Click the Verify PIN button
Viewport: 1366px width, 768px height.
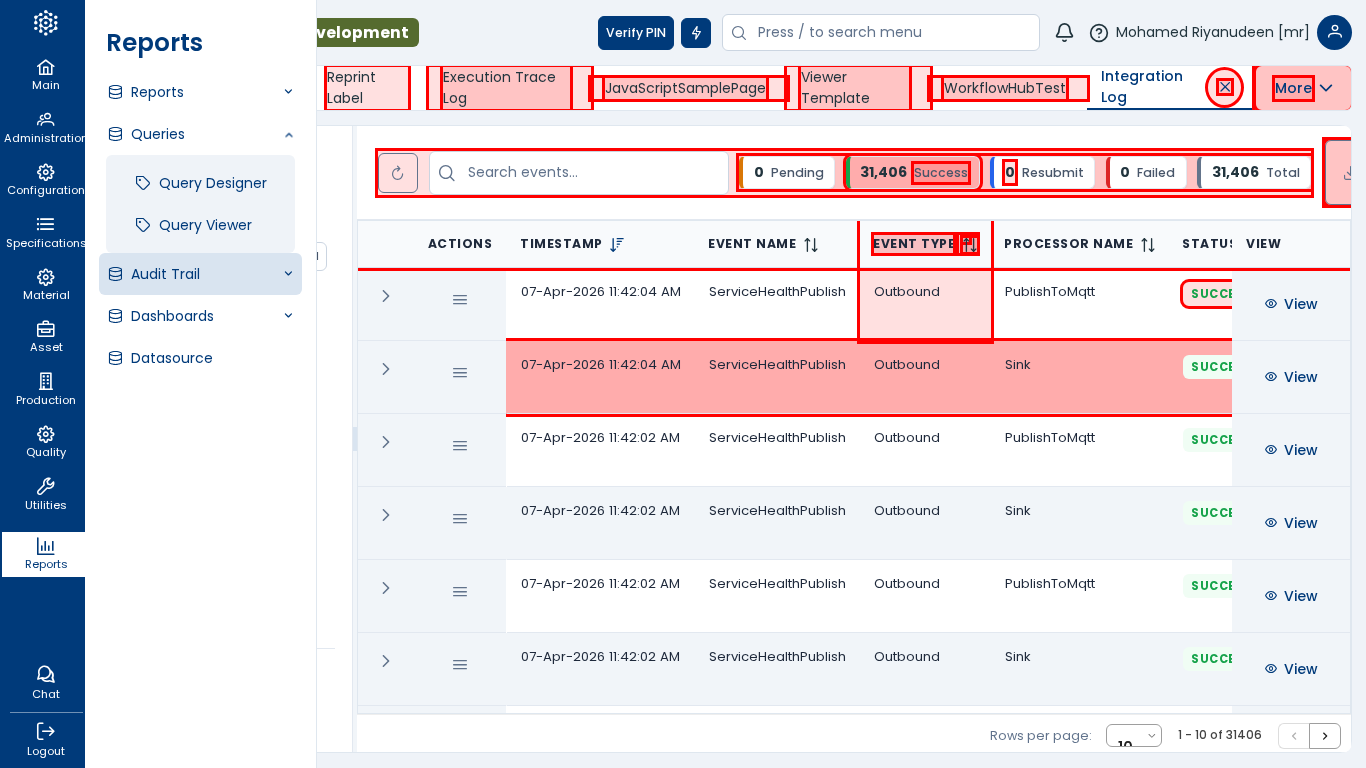pos(635,33)
